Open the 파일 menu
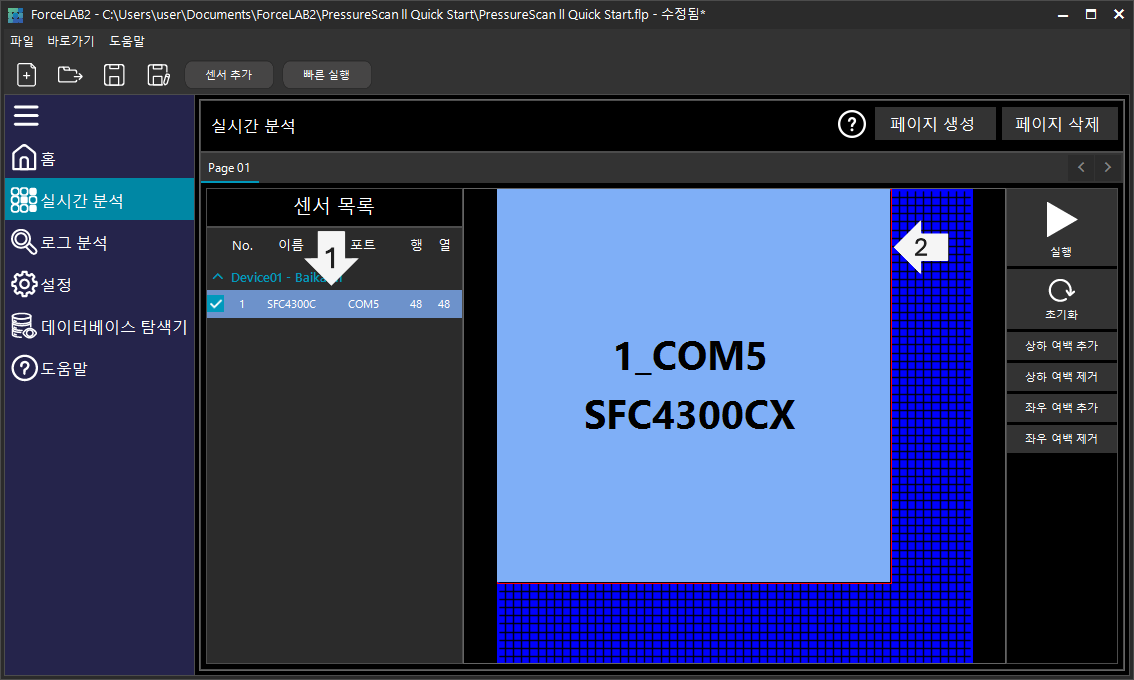Image resolution: width=1134 pixels, height=680 pixels. pos(22,41)
